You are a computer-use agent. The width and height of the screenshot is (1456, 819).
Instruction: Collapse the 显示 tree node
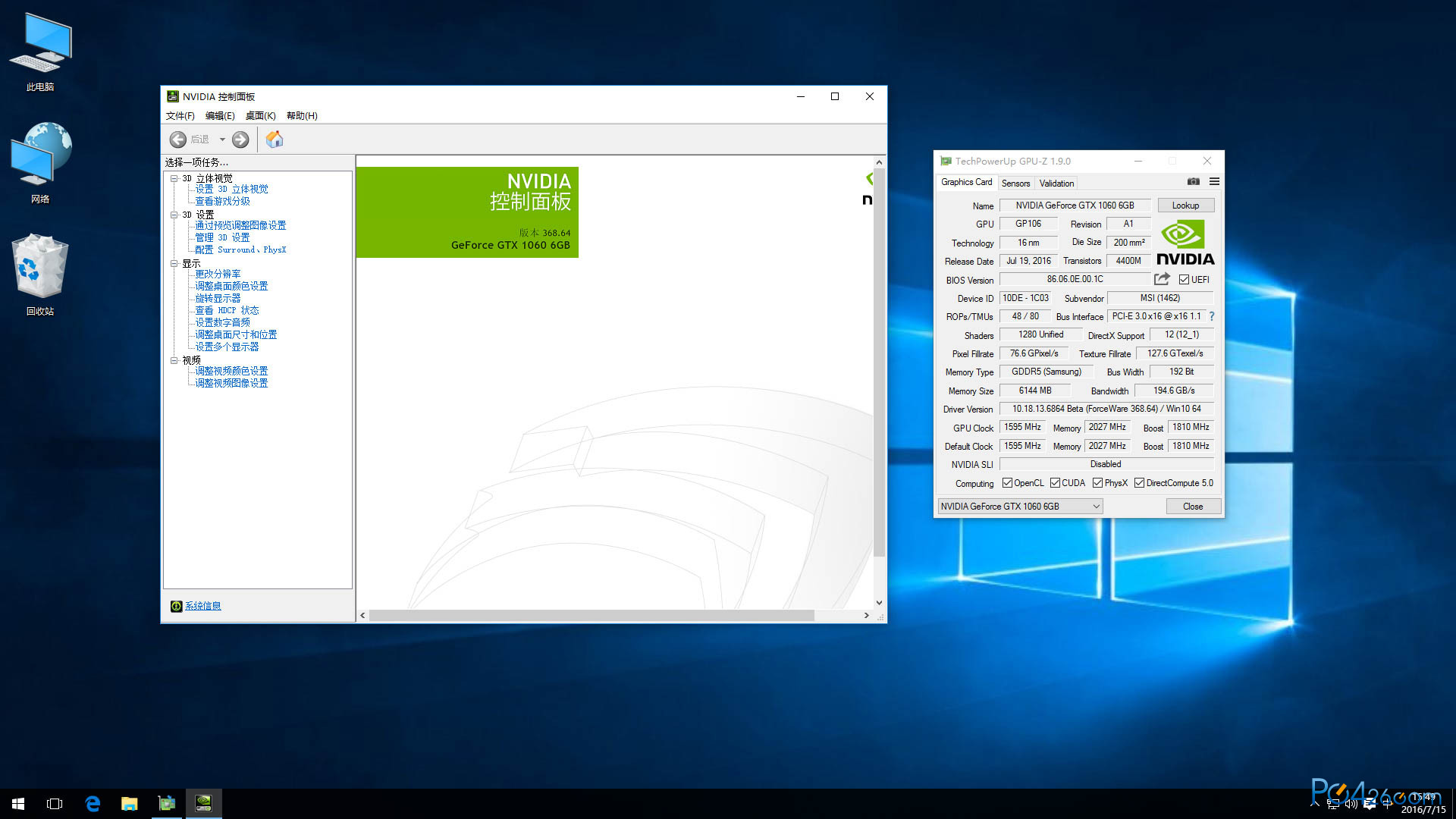point(174,264)
